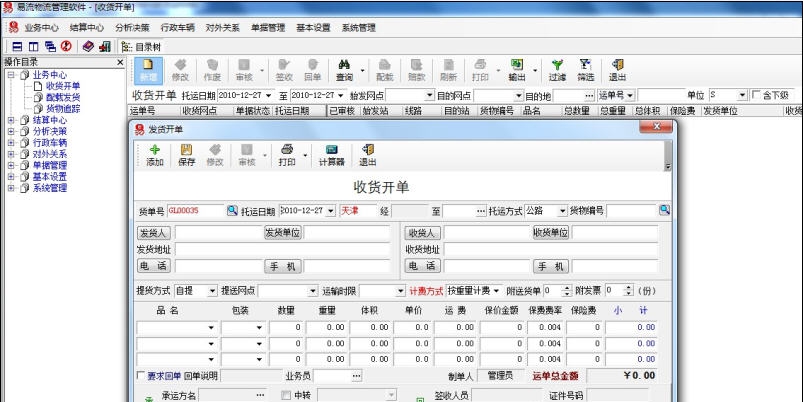Click the 签收 toolbar icon
The image size is (803, 402).
pos(284,65)
